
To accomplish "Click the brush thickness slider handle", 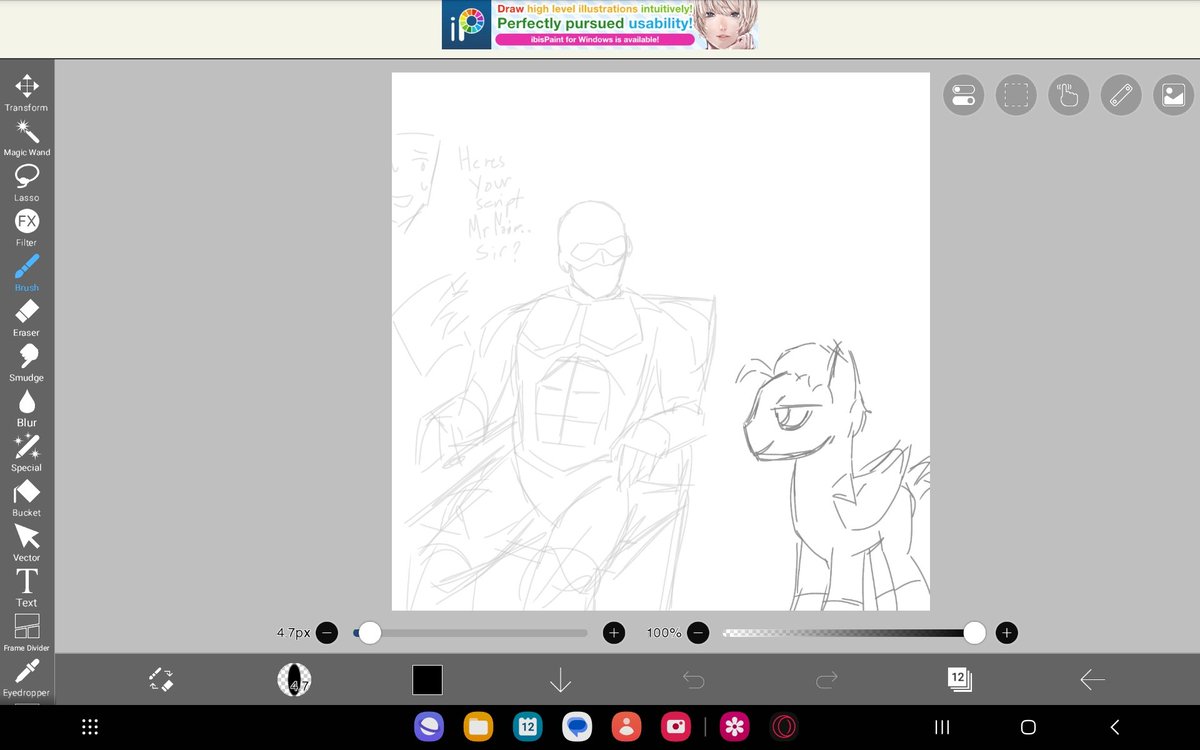I will (370, 633).
